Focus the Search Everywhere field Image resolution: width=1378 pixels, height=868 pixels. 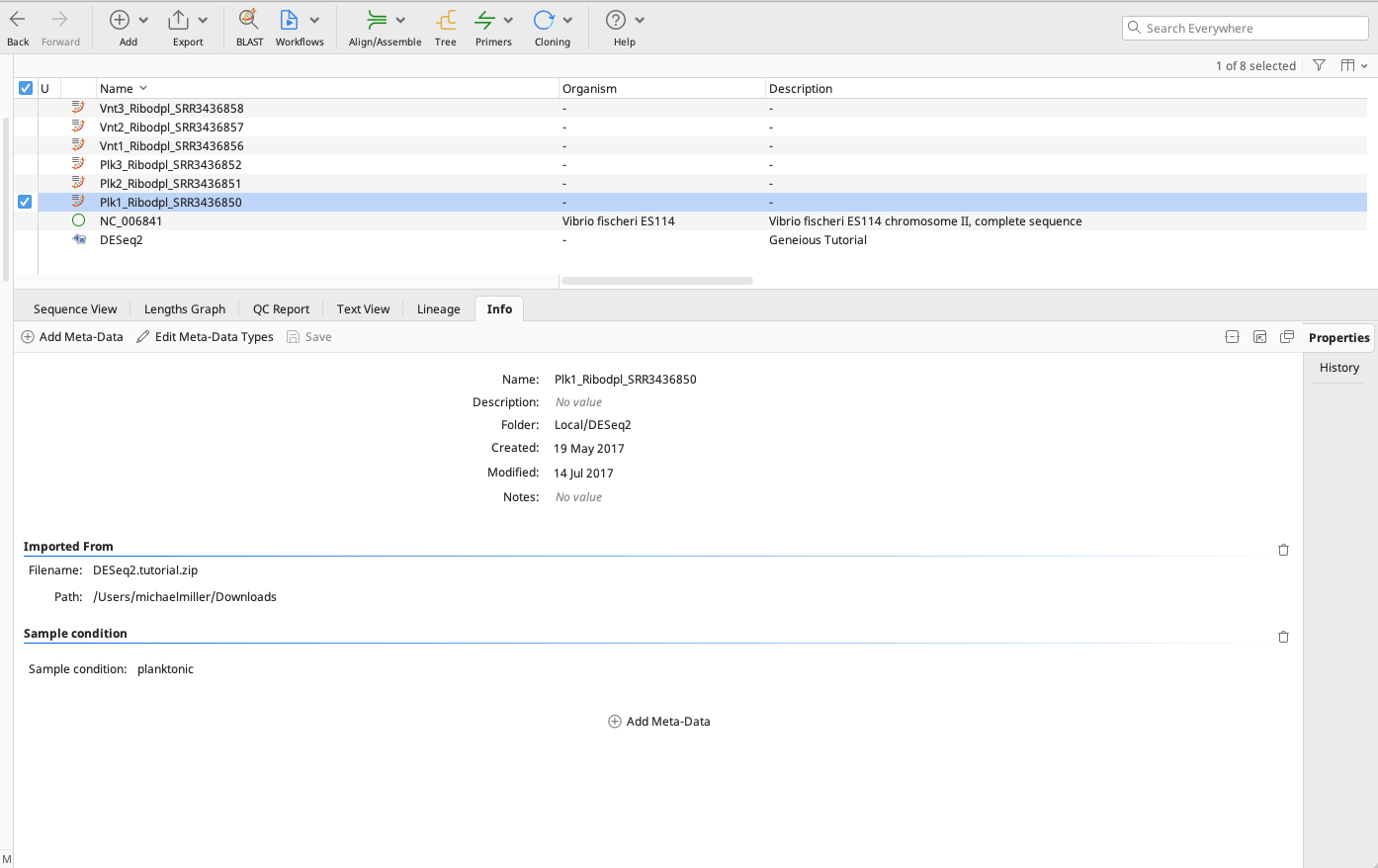pos(1246,28)
